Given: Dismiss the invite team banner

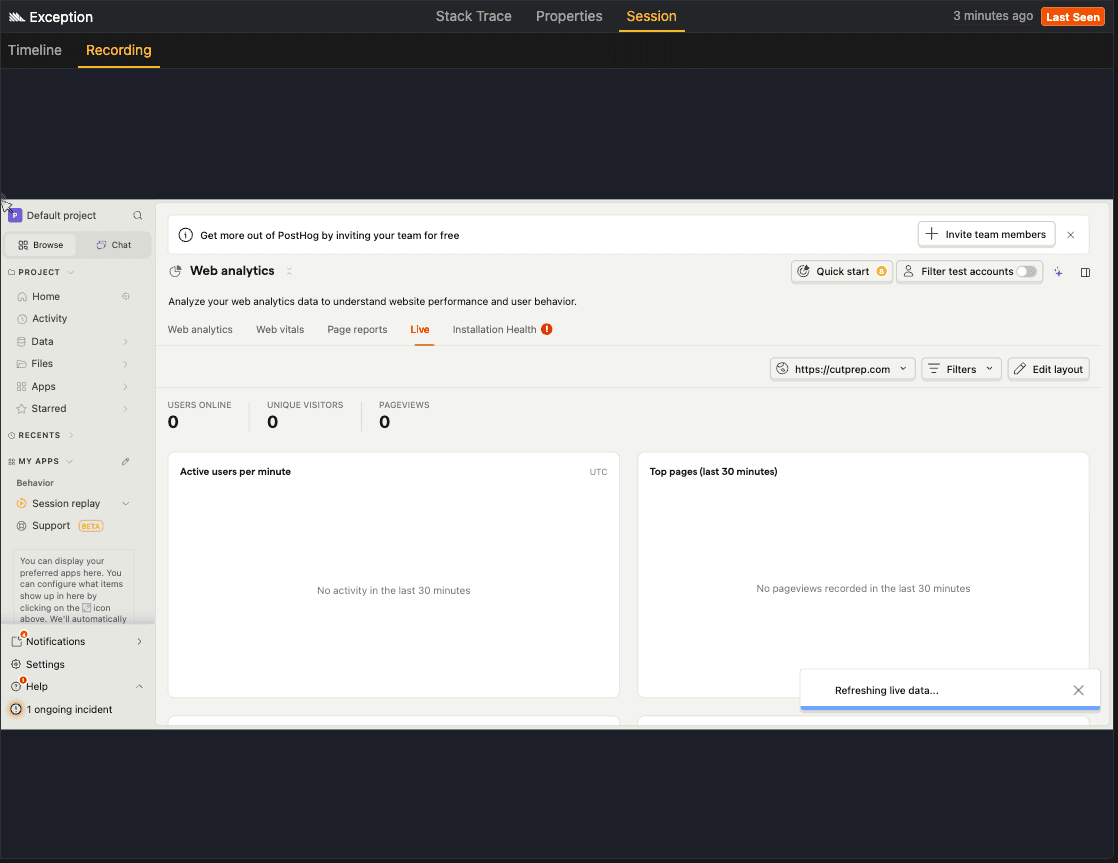Looking at the screenshot, I should pos(1070,235).
